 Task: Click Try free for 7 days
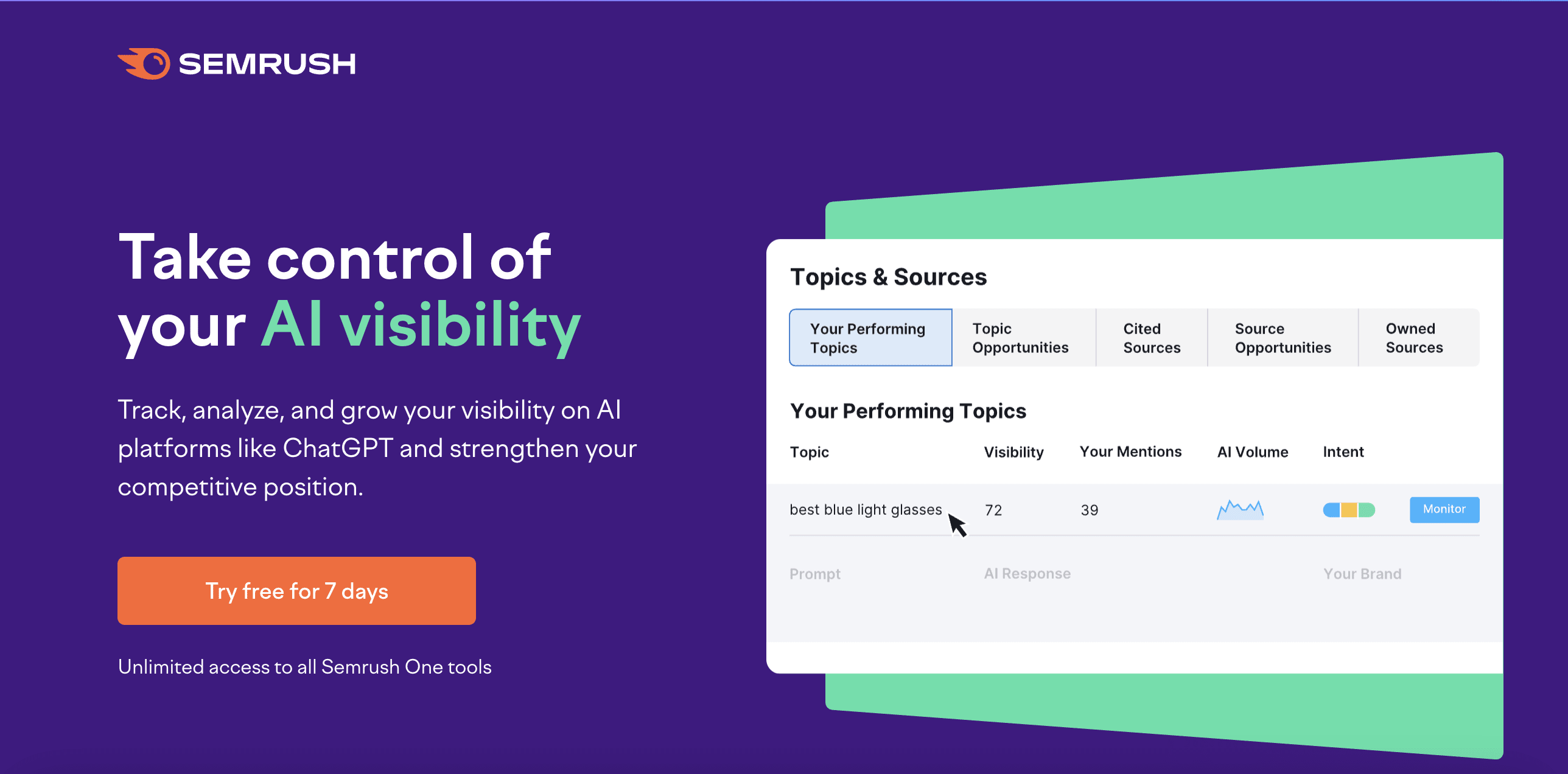pyautogui.click(x=296, y=591)
